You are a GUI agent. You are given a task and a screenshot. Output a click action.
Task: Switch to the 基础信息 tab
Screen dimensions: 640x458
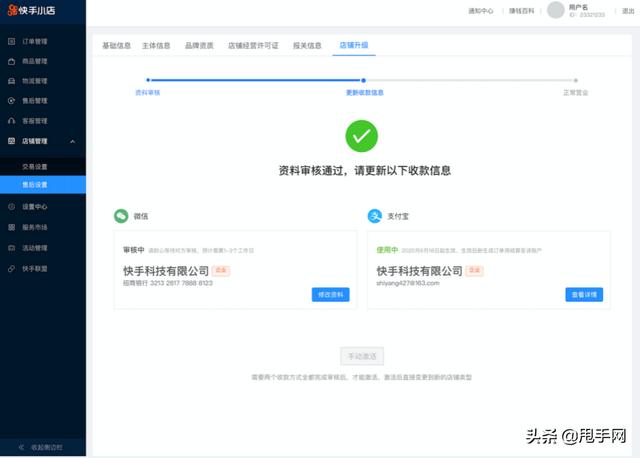116,45
